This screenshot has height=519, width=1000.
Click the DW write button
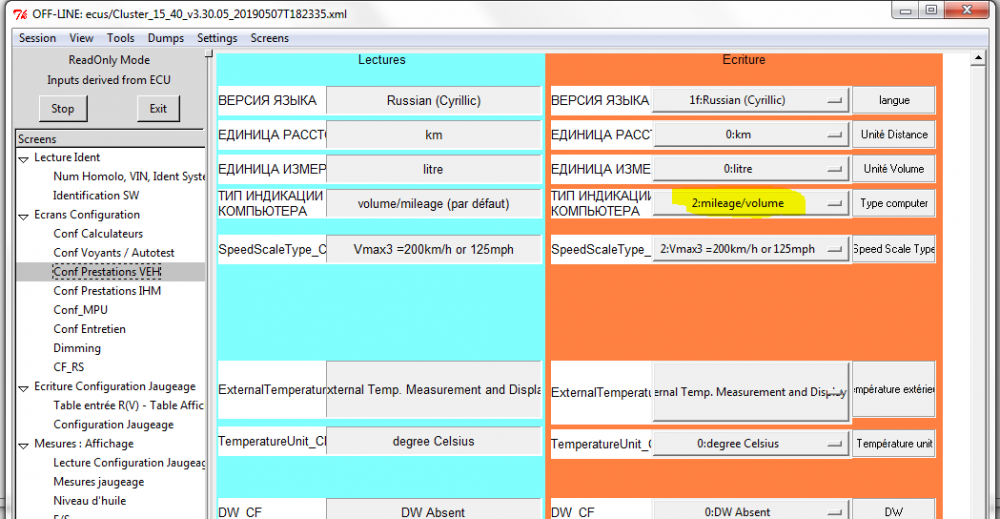tap(893, 511)
